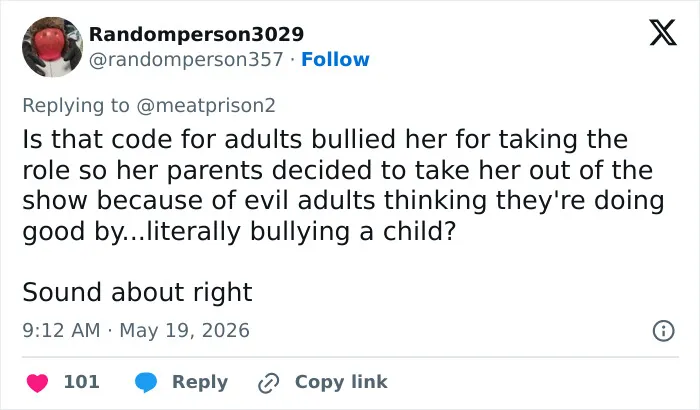Follow the user via the Follow link
Image resolution: width=700 pixels, height=410 pixels.
pyautogui.click(x=335, y=59)
